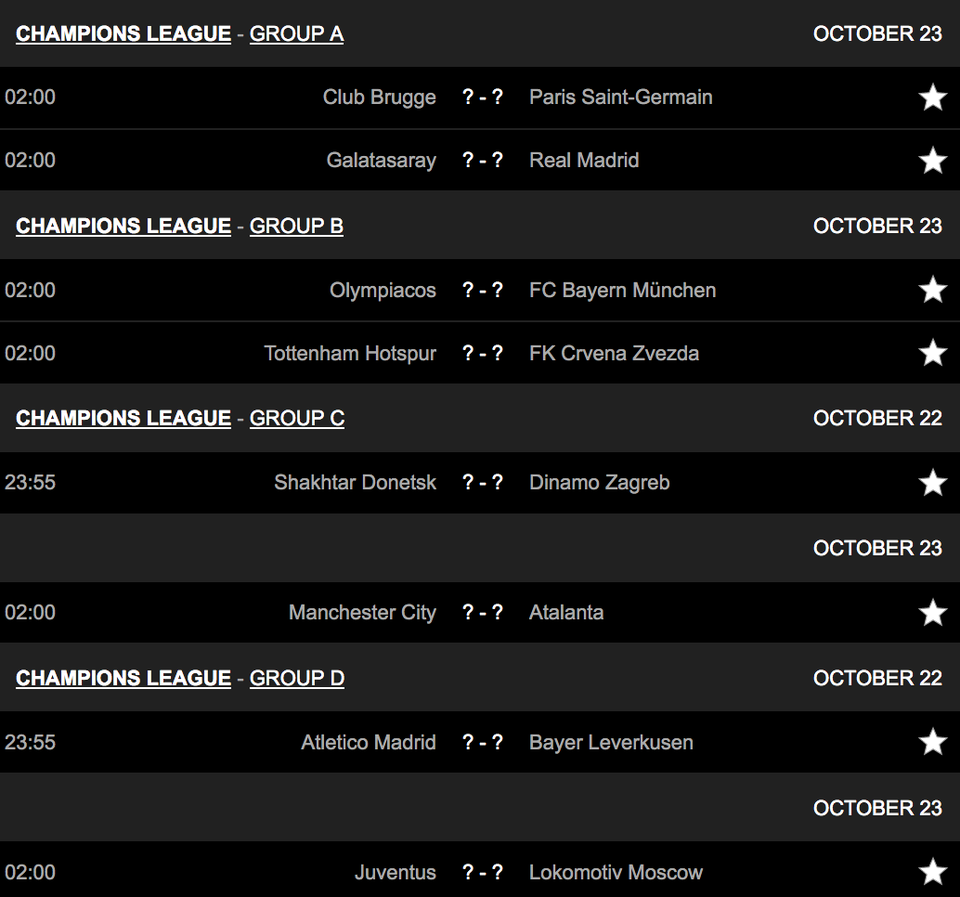
Task: Open the FC Bayern München team page
Action: (x=622, y=290)
